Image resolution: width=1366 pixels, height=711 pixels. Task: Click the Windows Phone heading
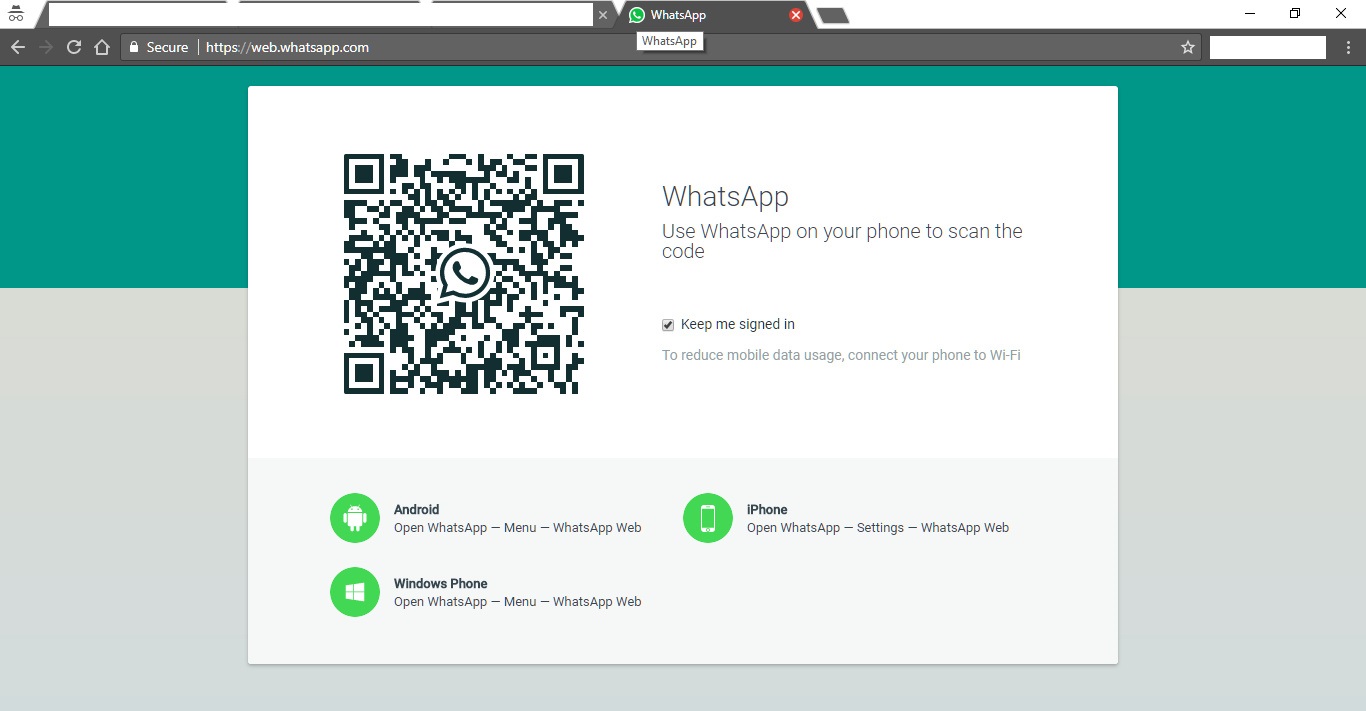441,583
